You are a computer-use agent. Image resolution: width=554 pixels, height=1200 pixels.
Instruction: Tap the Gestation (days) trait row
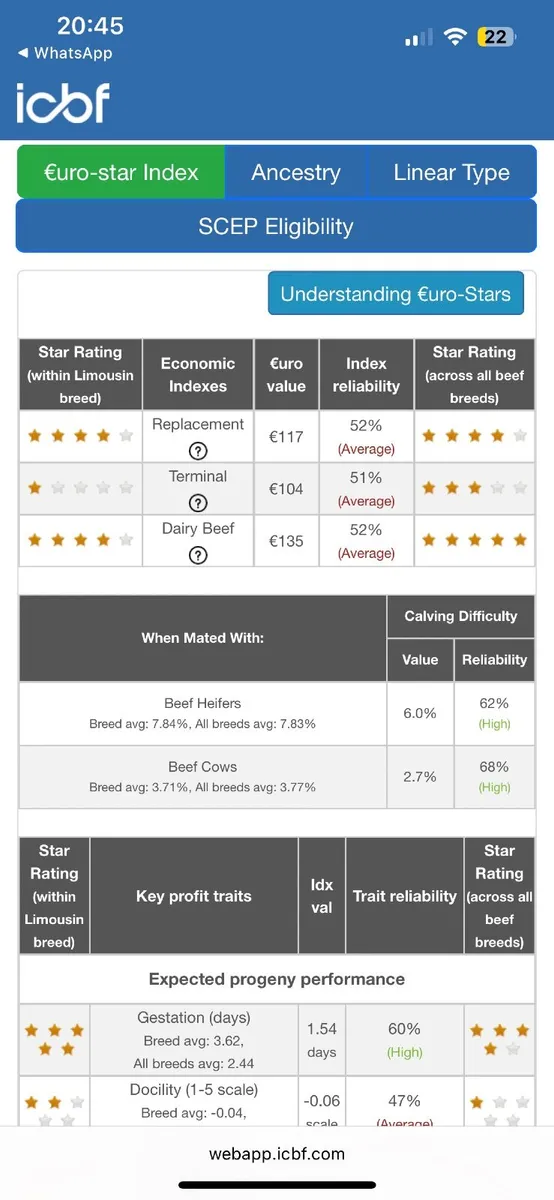click(x=277, y=1040)
